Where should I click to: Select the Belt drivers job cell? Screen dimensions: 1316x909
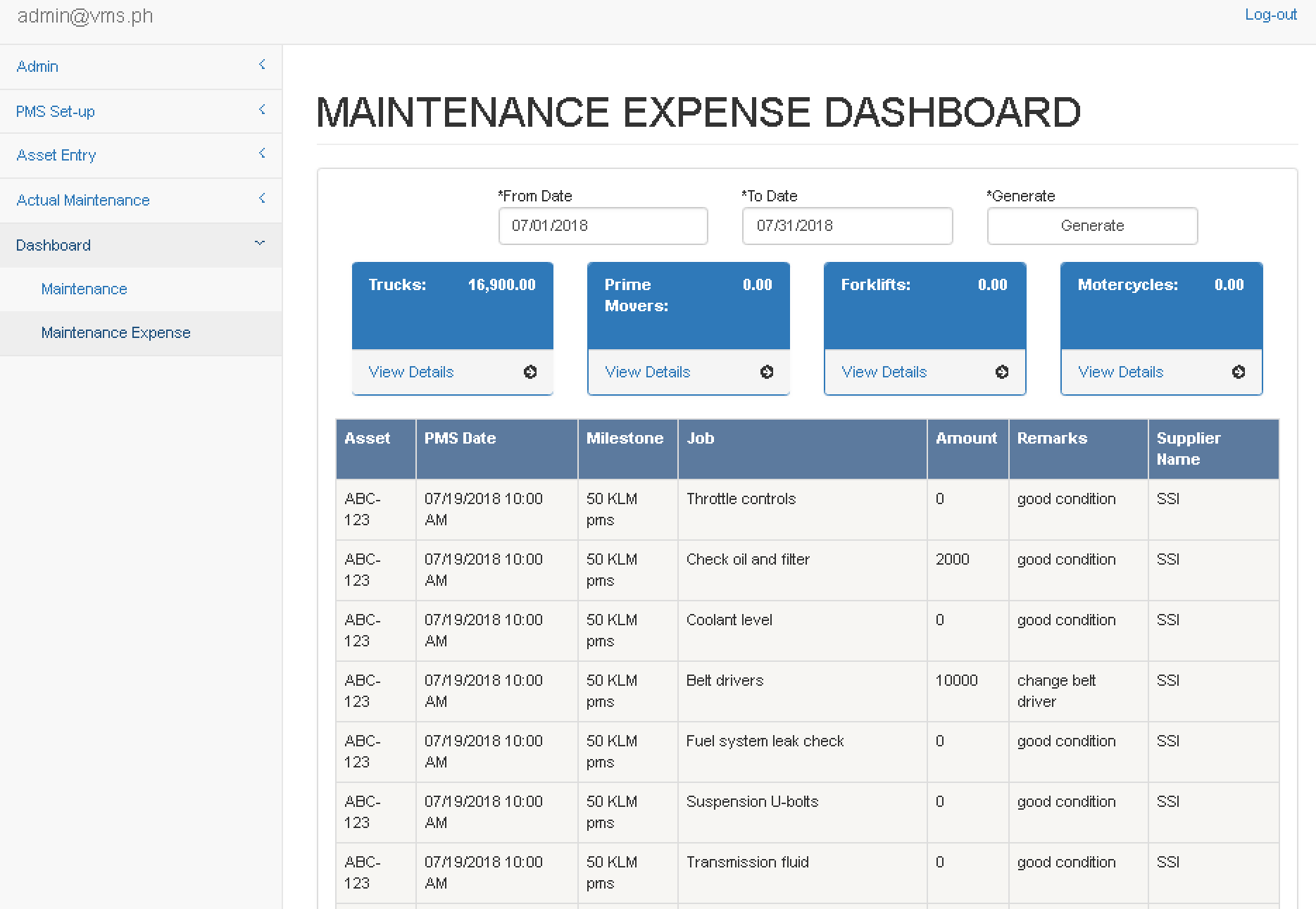click(803, 691)
